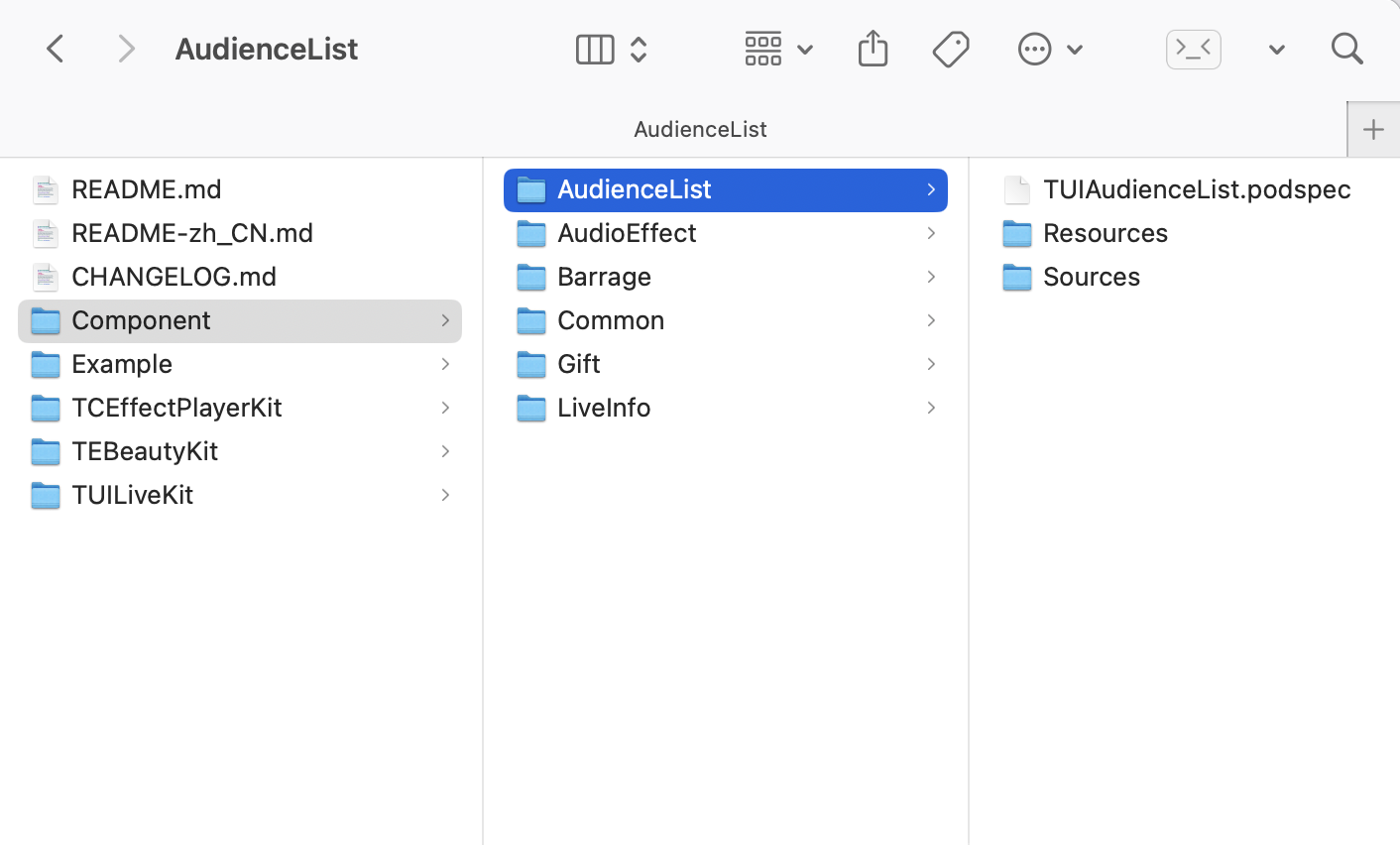The width and height of the screenshot is (1400, 845).
Task: Select the AudienceList tab title
Action: pyautogui.click(x=700, y=129)
